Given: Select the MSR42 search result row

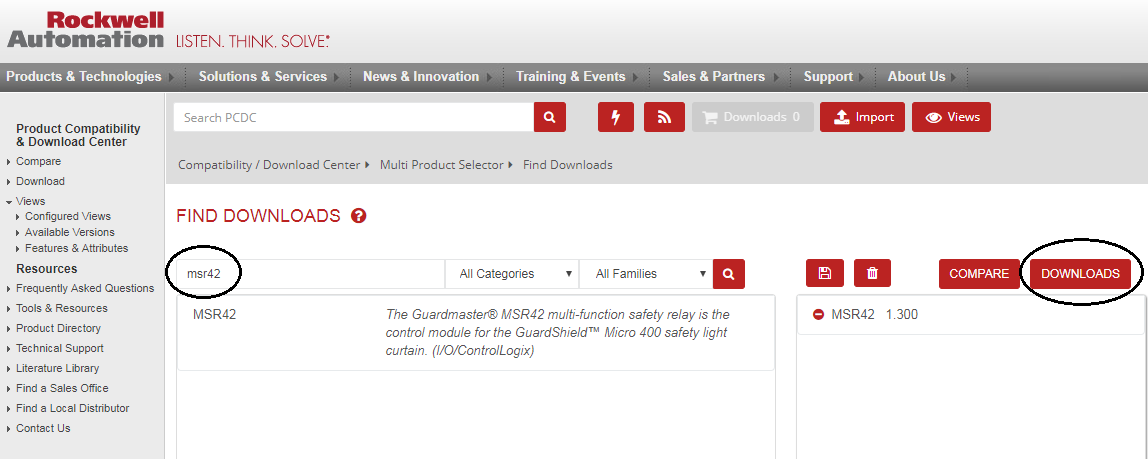Looking at the screenshot, I should 476,333.
